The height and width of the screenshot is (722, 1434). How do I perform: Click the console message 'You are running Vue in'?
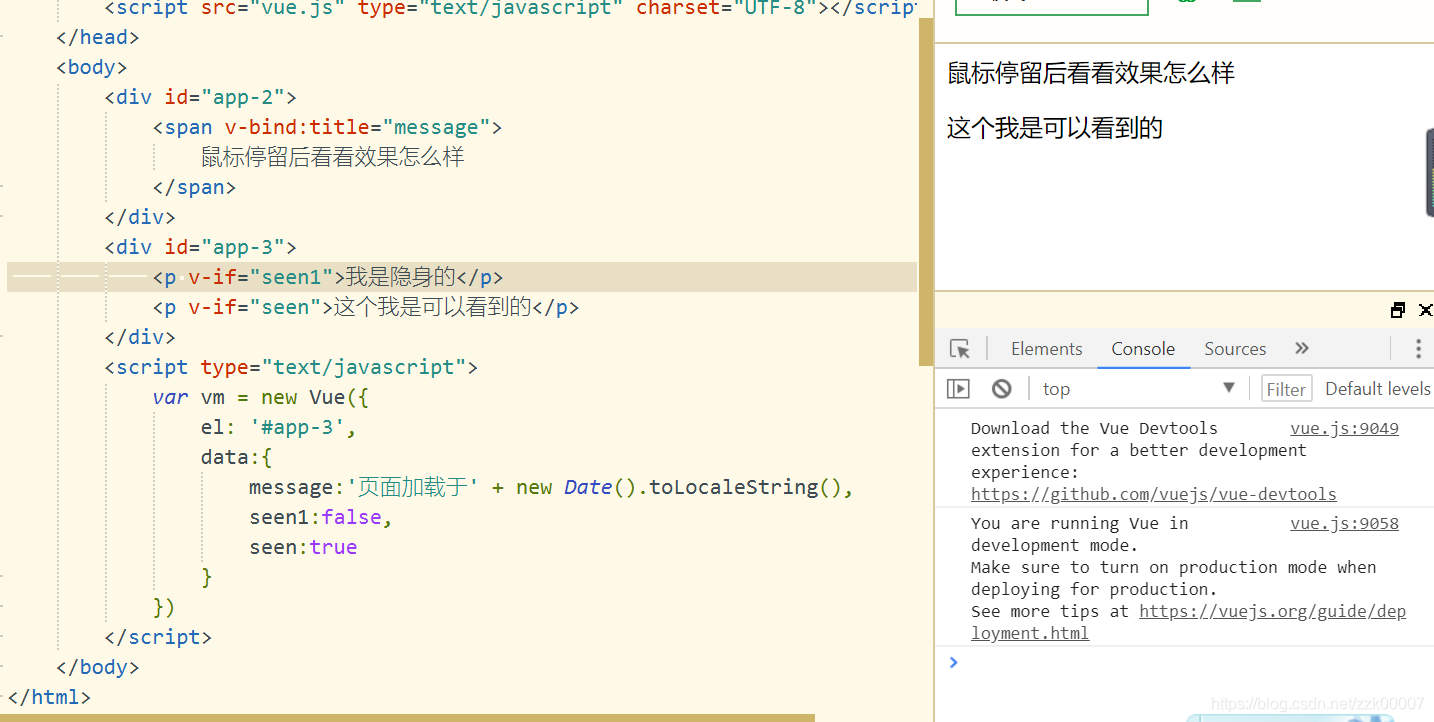tap(1080, 523)
